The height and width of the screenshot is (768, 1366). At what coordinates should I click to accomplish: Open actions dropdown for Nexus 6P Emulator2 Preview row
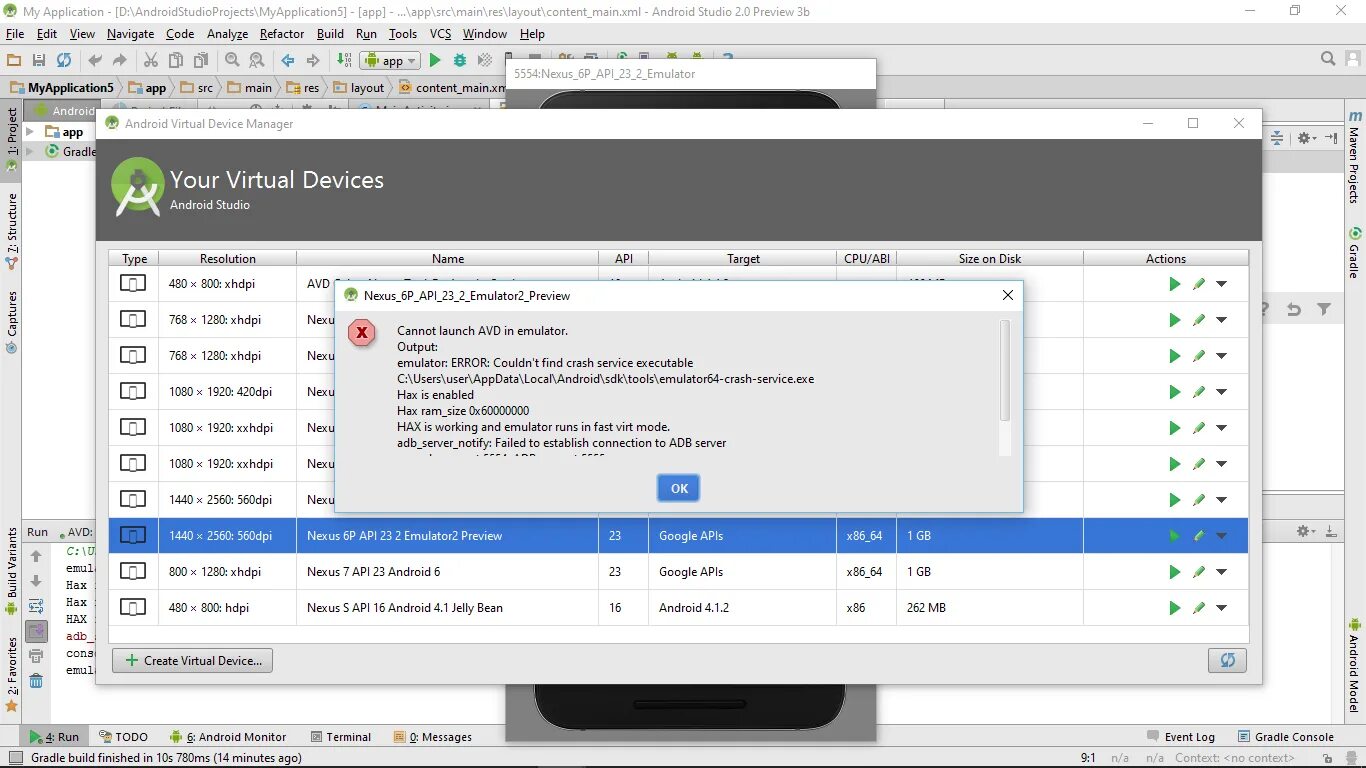[1221, 536]
